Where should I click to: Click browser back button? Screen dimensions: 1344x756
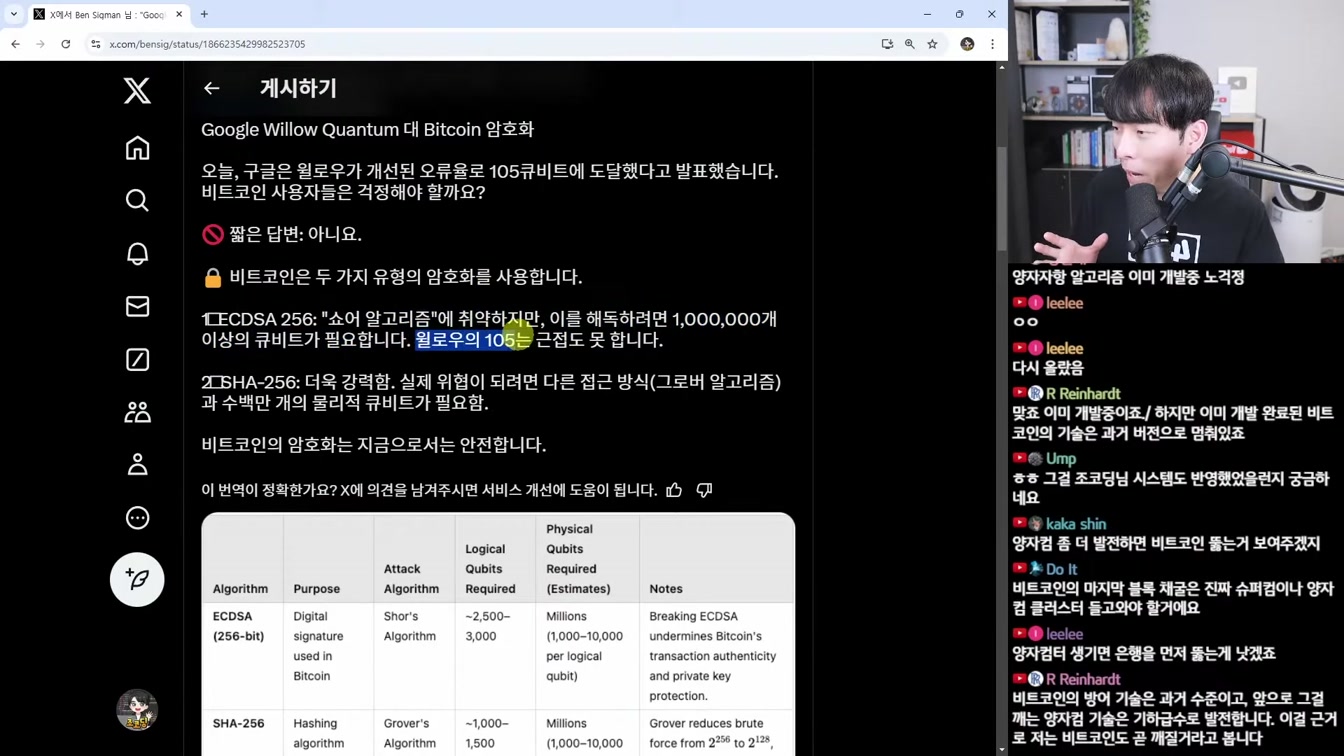click(x=15, y=44)
